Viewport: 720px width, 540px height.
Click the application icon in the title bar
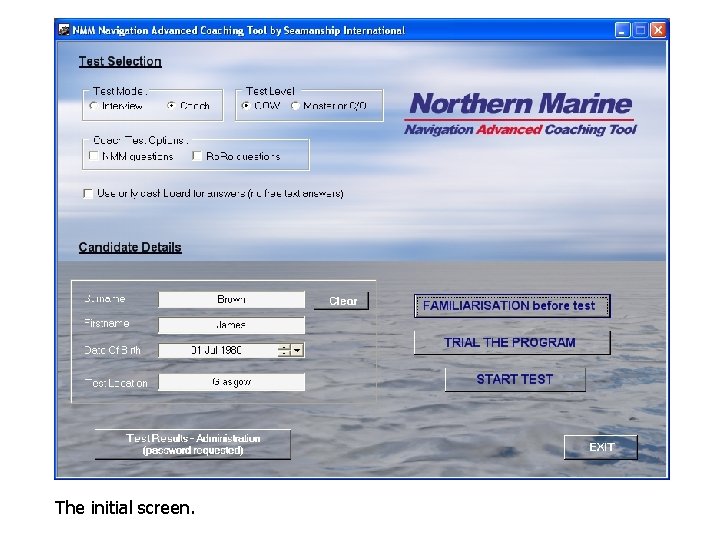[64, 30]
